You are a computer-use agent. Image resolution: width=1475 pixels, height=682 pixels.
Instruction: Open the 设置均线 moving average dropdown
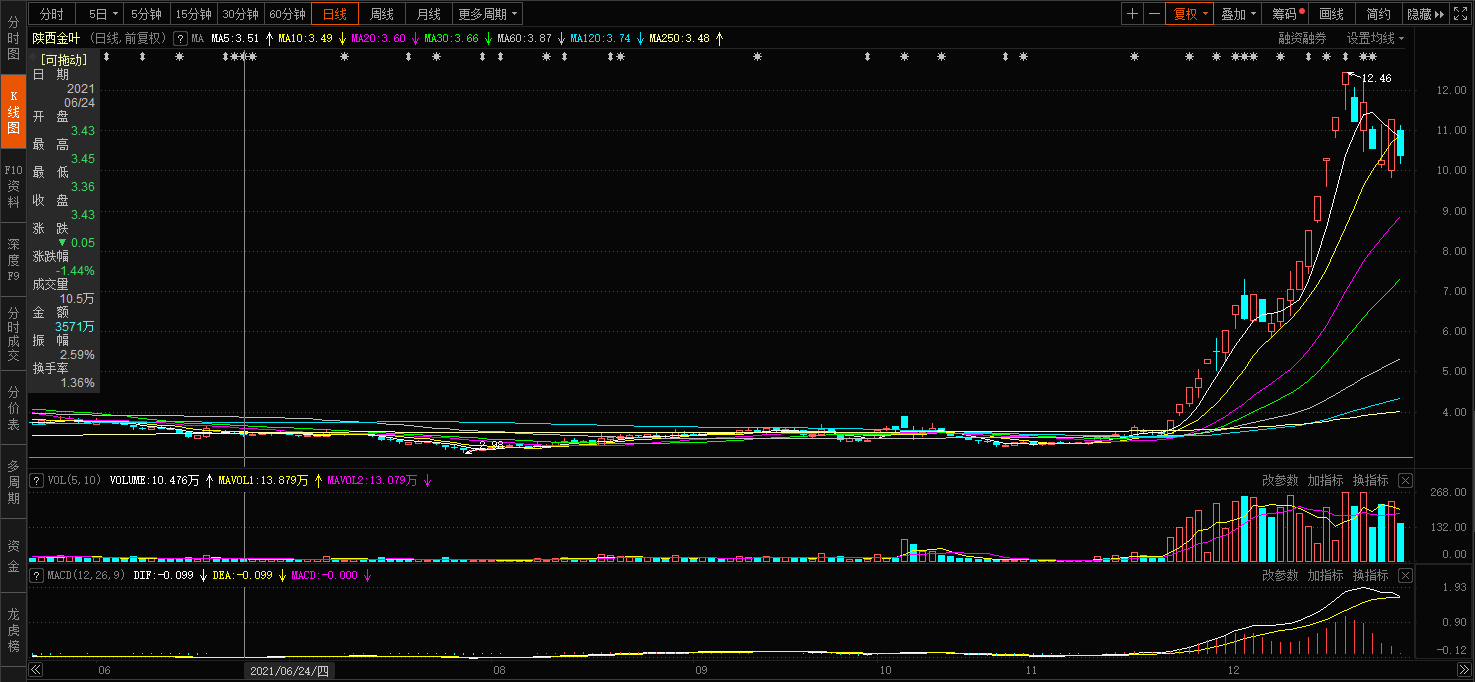(1375, 38)
